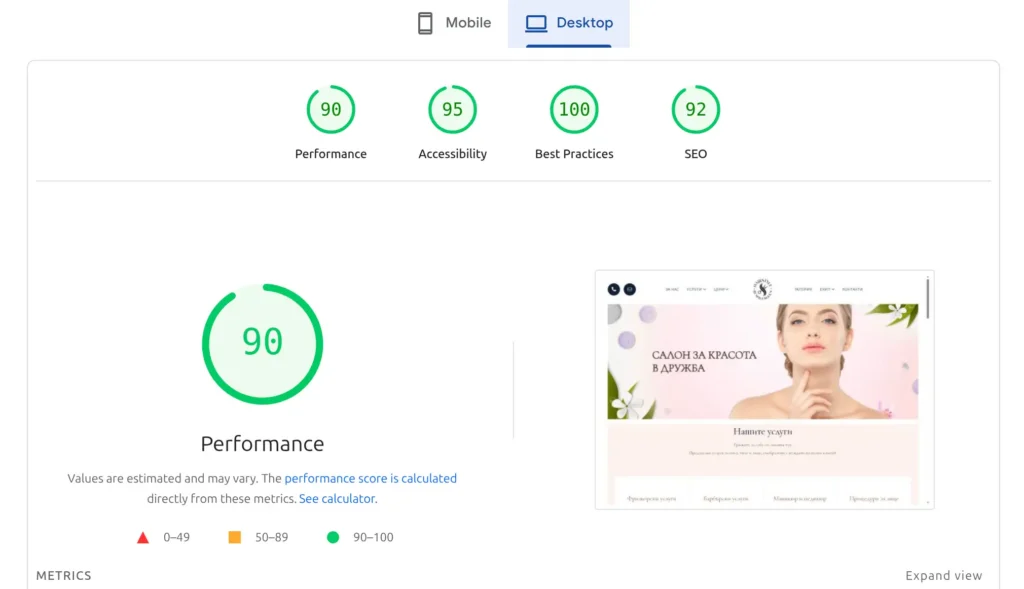1024x589 pixels.
Task: Switch to the Mobile tab
Action: pyautogui.click(x=454, y=23)
